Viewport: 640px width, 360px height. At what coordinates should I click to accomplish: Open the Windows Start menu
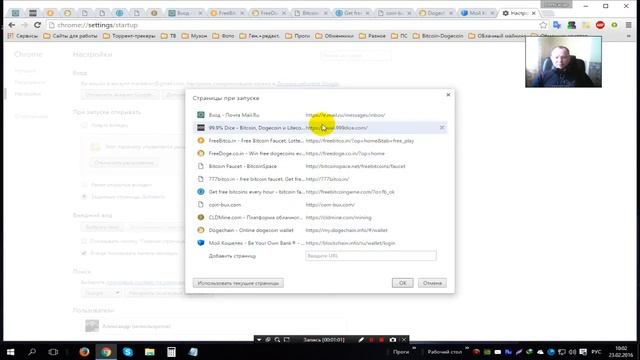11,352
